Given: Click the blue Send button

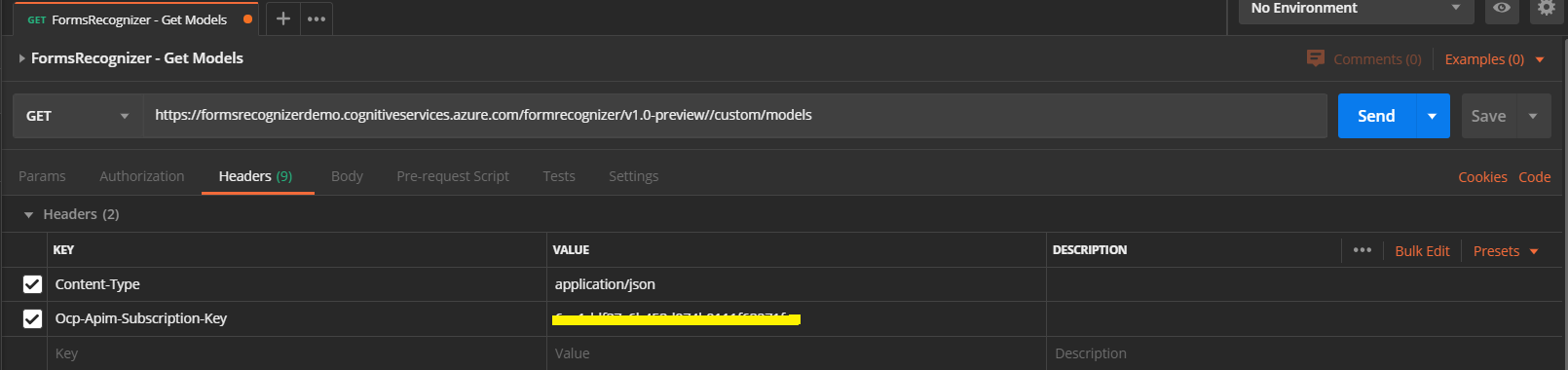Looking at the screenshot, I should [x=1376, y=116].
